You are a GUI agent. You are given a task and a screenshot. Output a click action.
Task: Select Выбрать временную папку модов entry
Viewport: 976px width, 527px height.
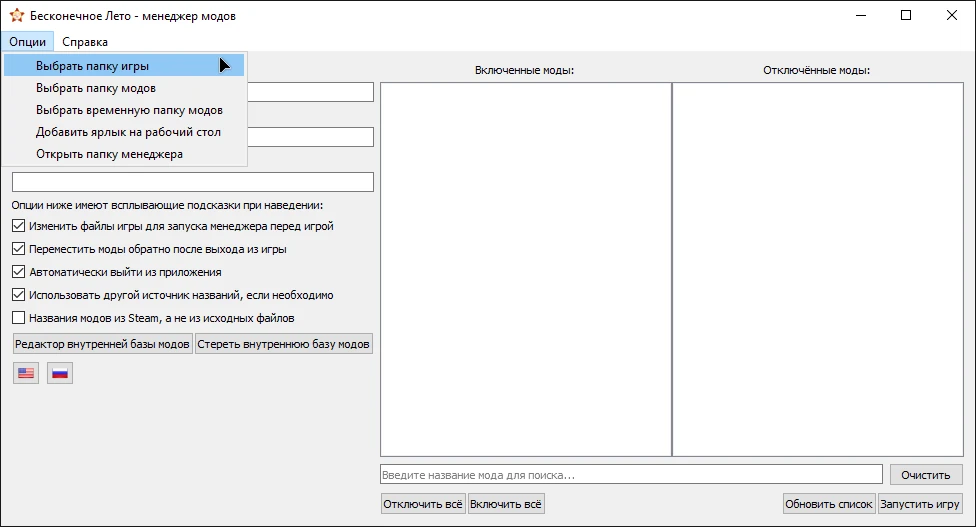point(124,110)
